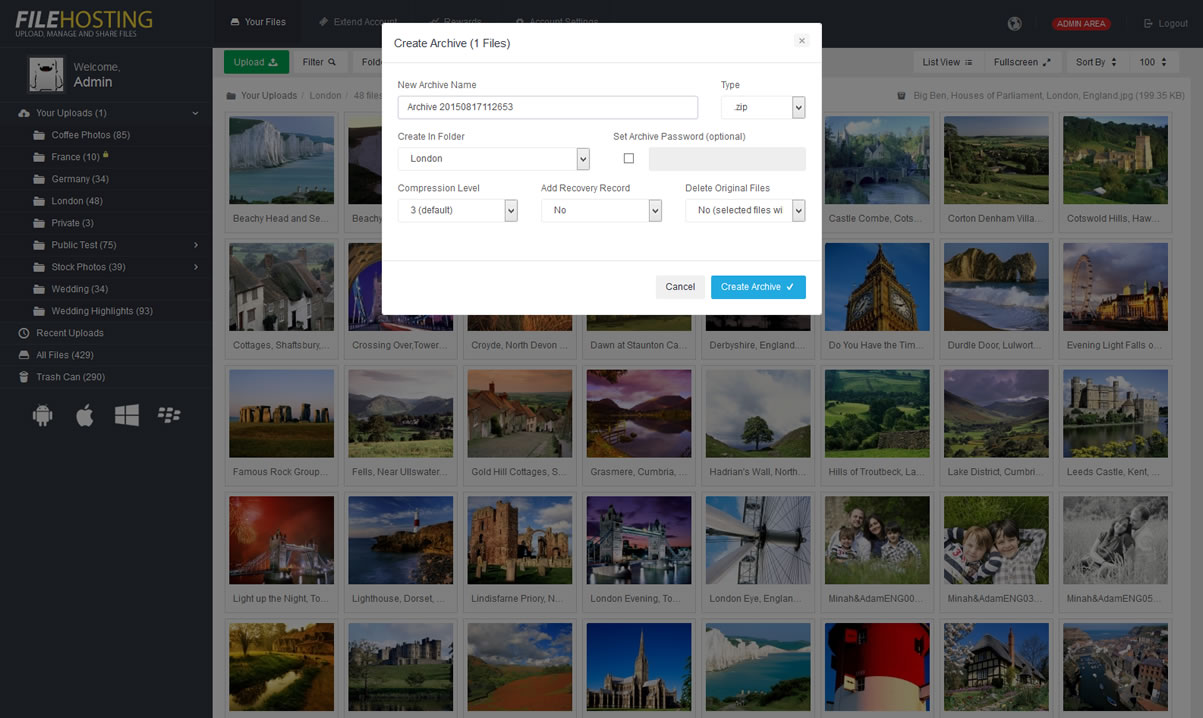Open the Compression Level dropdown
This screenshot has width=1203, height=718.
tap(457, 210)
